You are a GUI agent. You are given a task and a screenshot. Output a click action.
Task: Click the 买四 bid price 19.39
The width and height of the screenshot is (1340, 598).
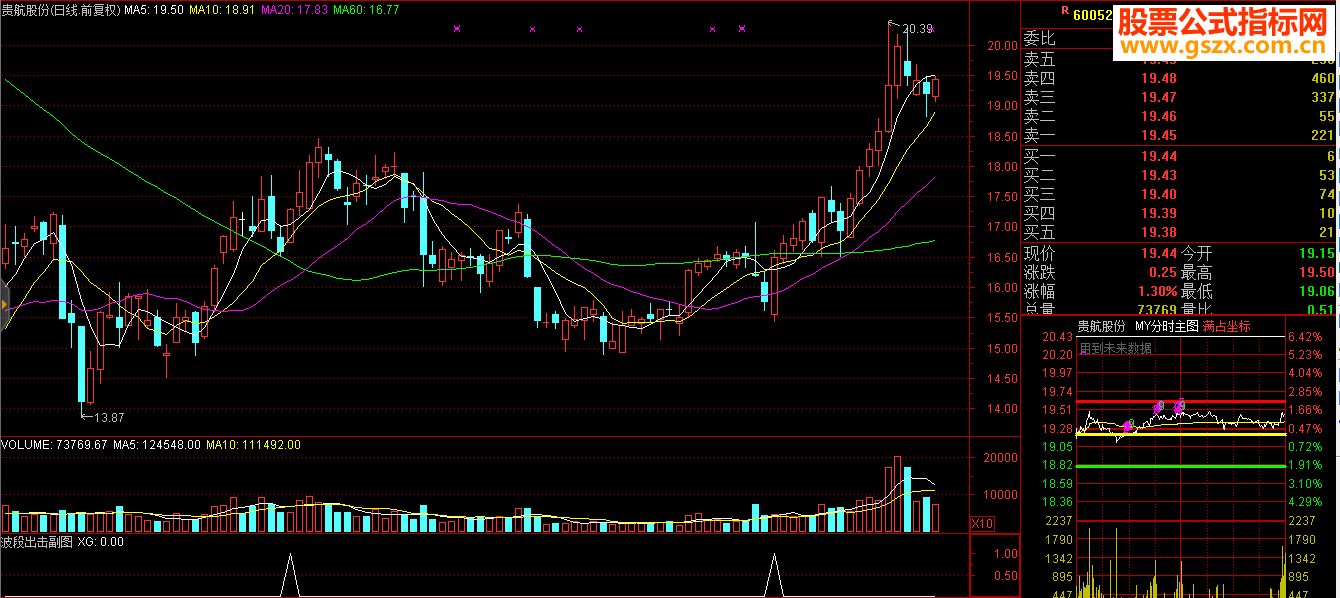click(x=1157, y=214)
